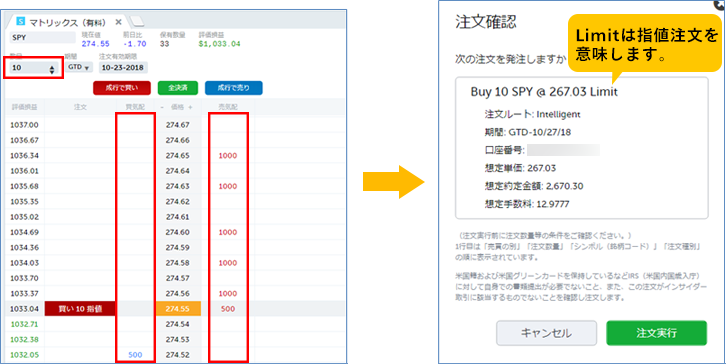
Task: Click price cell 274.53
Action: coord(178,339)
